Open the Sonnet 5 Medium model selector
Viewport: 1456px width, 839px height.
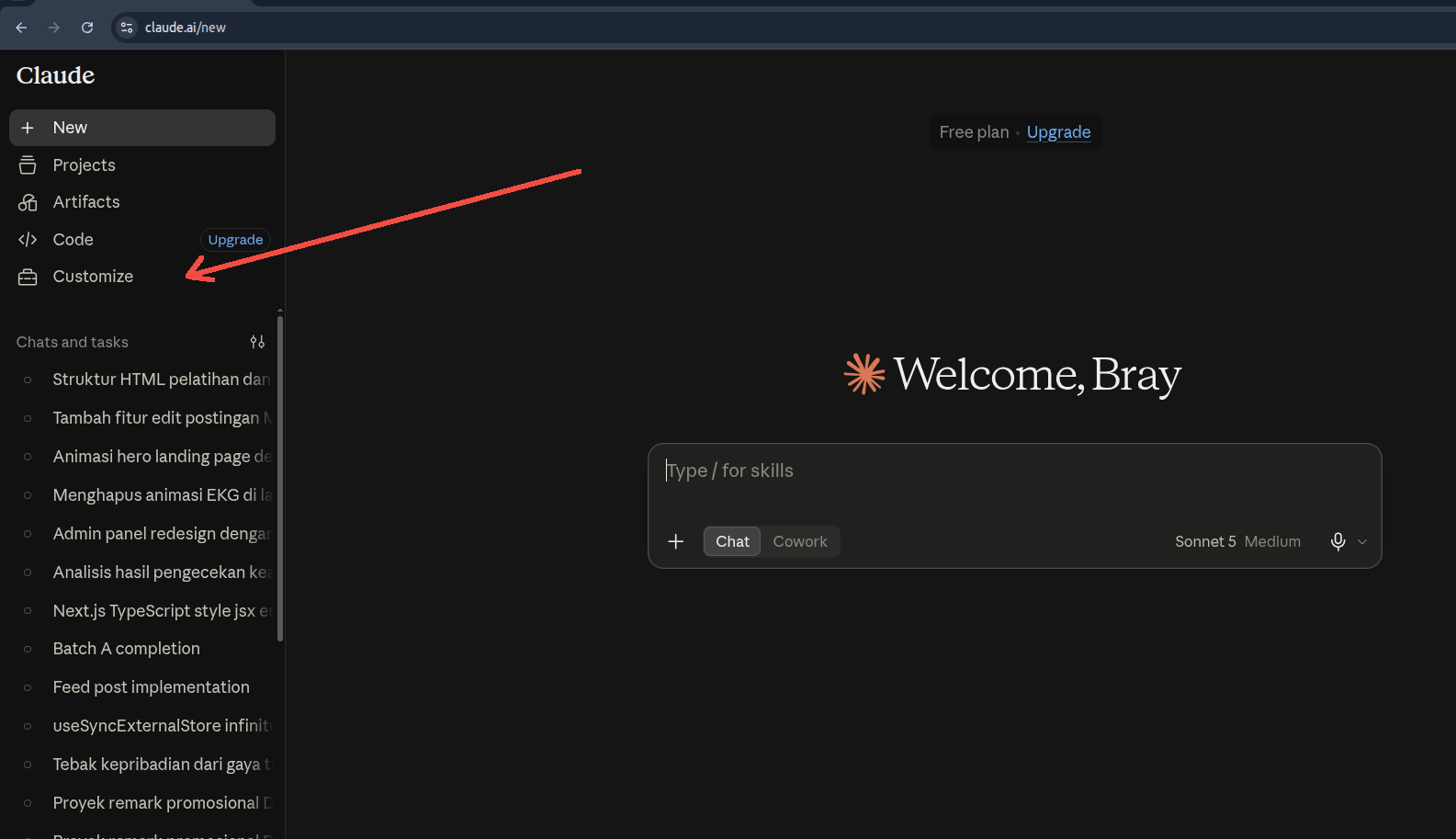pos(1237,541)
